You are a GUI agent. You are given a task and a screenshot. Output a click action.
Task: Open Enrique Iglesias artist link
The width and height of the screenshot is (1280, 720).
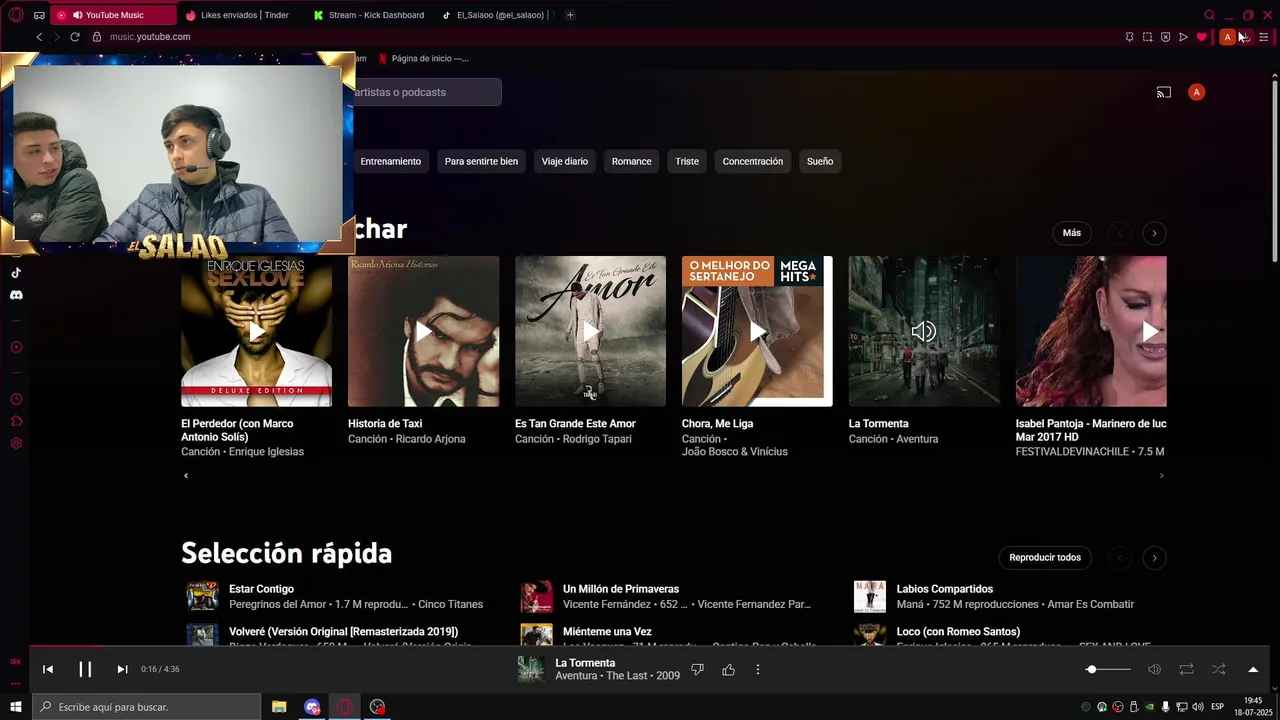[x=266, y=452]
